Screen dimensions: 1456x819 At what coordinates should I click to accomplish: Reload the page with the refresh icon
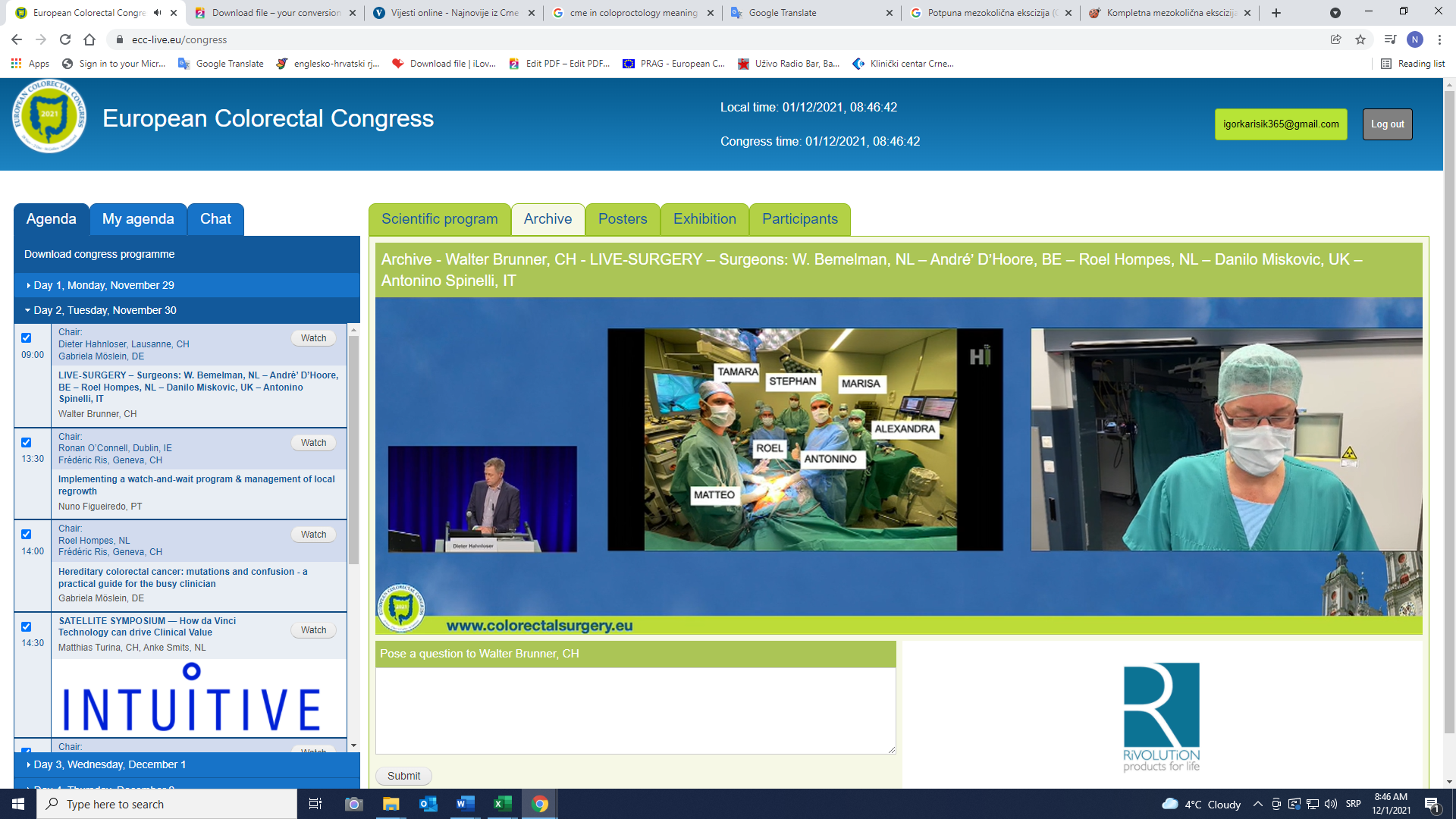click(x=65, y=39)
